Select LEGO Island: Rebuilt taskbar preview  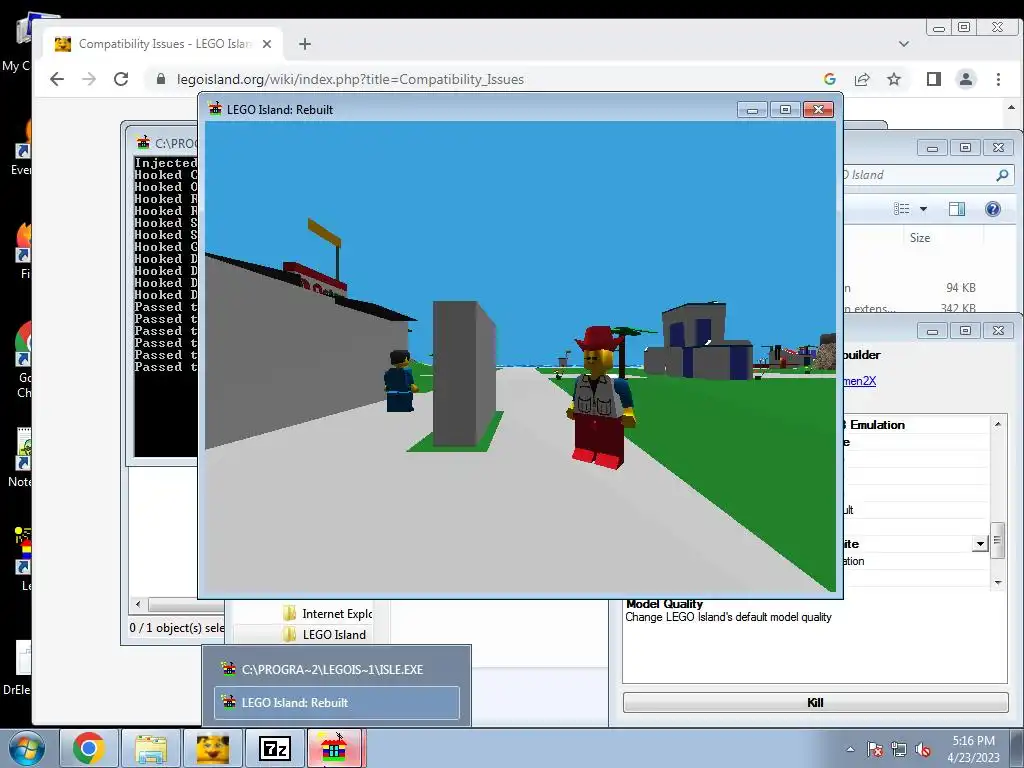pos(336,703)
